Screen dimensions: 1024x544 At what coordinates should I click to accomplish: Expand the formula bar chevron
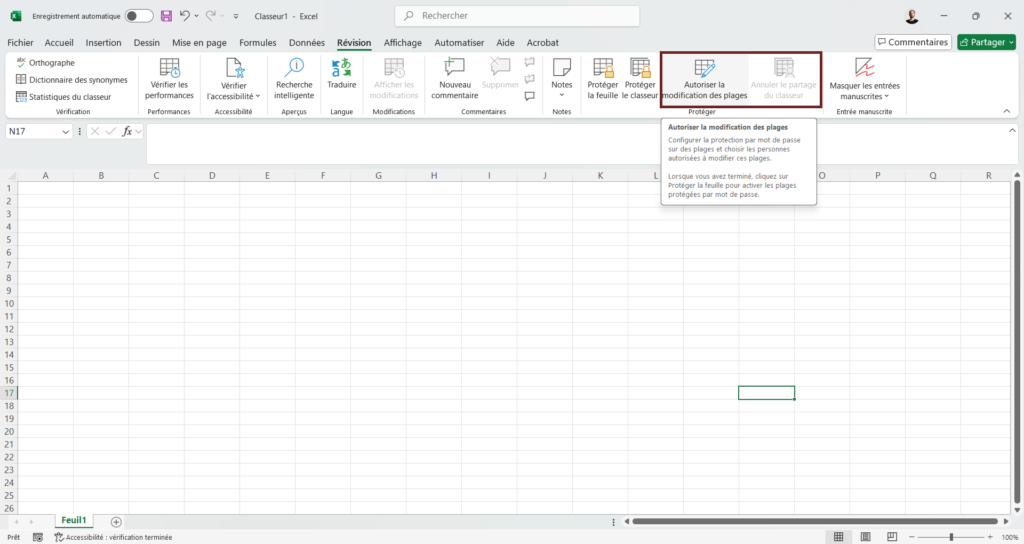[1012, 131]
